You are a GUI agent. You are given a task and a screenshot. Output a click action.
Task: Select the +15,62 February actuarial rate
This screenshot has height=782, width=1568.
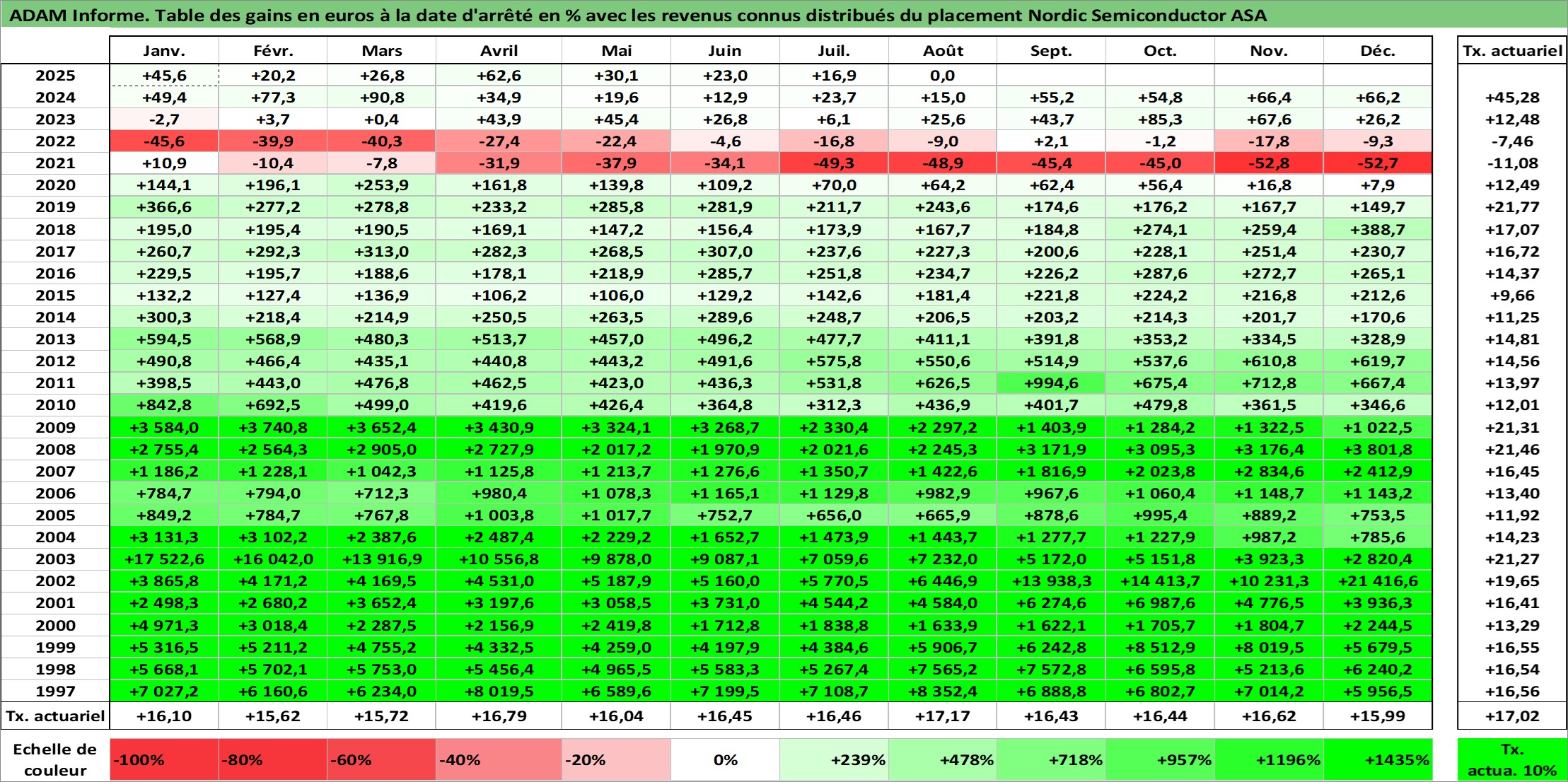pyautogui.click(x=273, y=716)
